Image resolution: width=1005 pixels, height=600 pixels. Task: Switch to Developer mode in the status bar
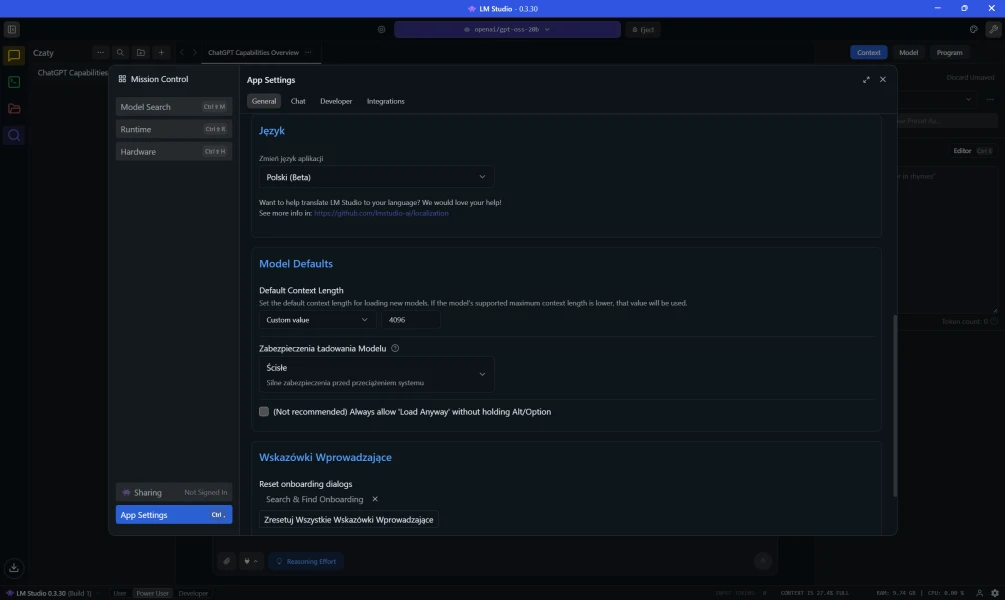pyautogui.click(x=194, y=593)
